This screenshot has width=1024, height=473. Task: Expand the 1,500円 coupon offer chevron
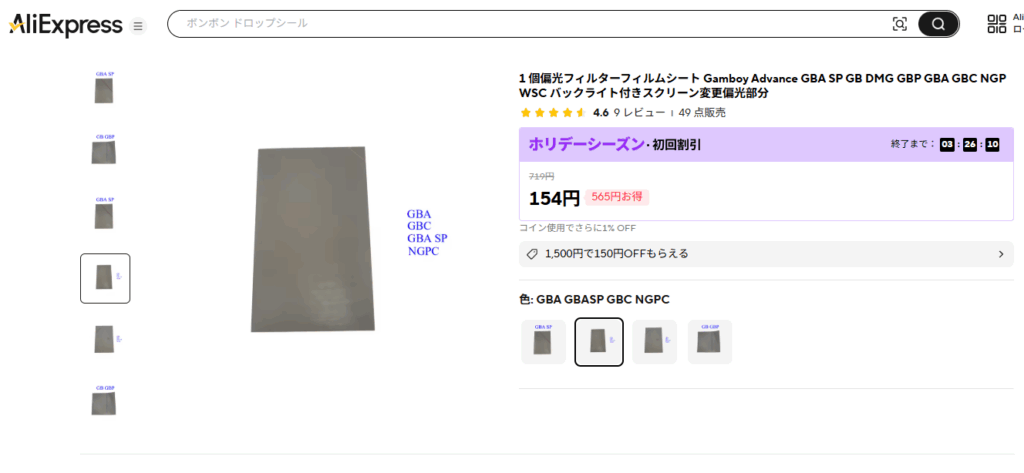coord(1001,254)
